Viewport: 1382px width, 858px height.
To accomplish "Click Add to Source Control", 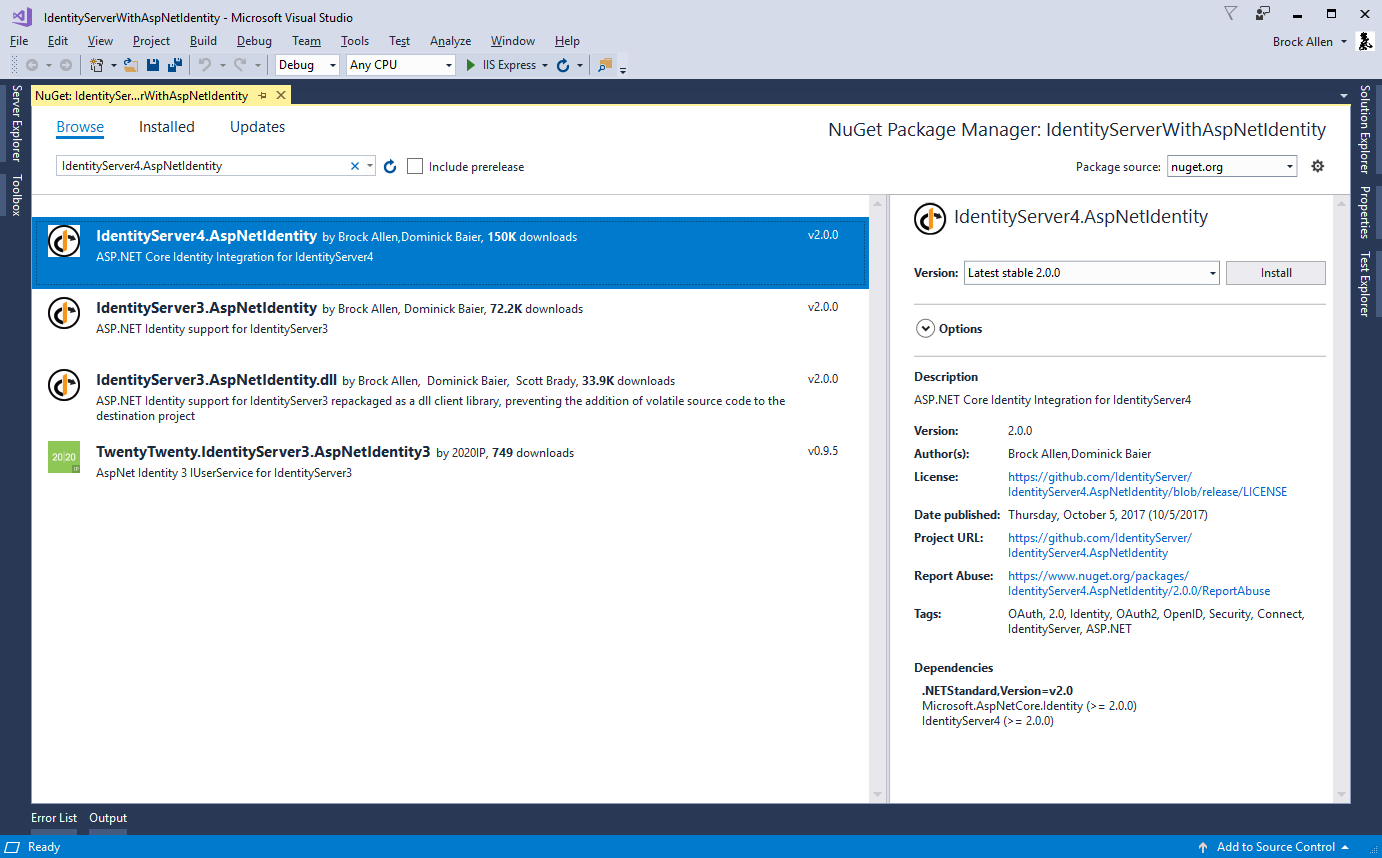I will [x=1276, y=847].
